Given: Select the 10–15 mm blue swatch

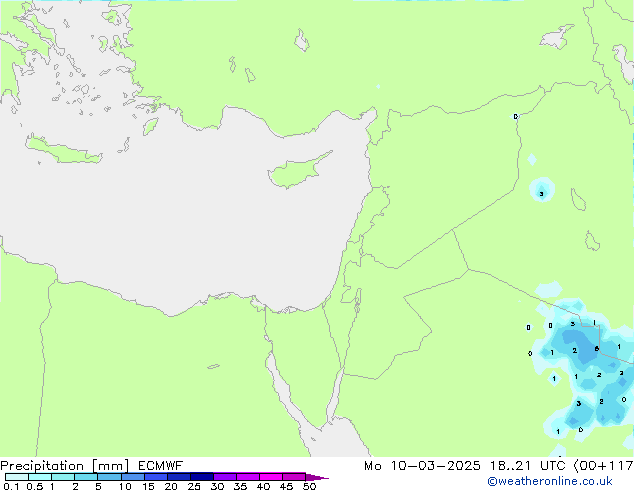Looking at the screenshot, I should click(132, 477).
